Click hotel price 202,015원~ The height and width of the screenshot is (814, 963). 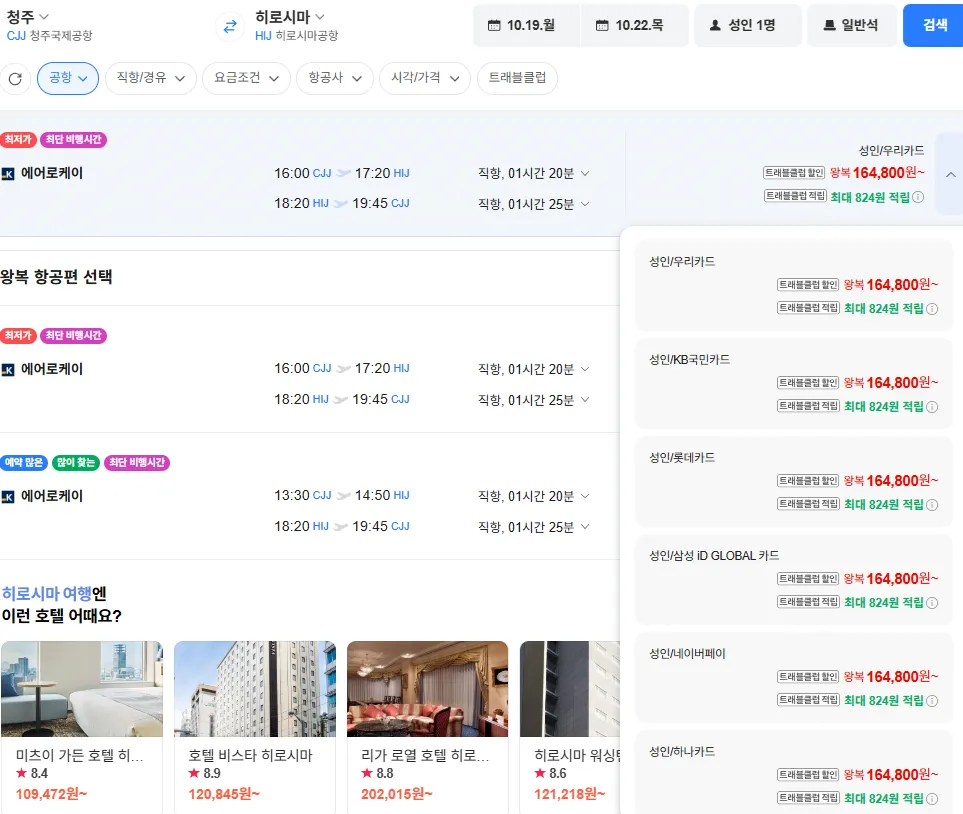[397, 794]
